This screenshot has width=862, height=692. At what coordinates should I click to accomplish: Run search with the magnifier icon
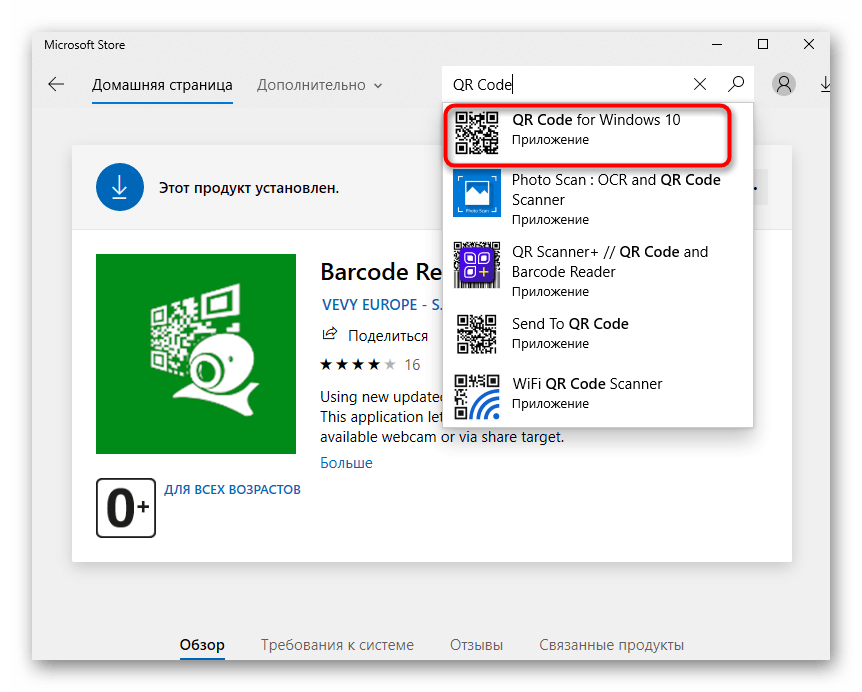point(736,84)
